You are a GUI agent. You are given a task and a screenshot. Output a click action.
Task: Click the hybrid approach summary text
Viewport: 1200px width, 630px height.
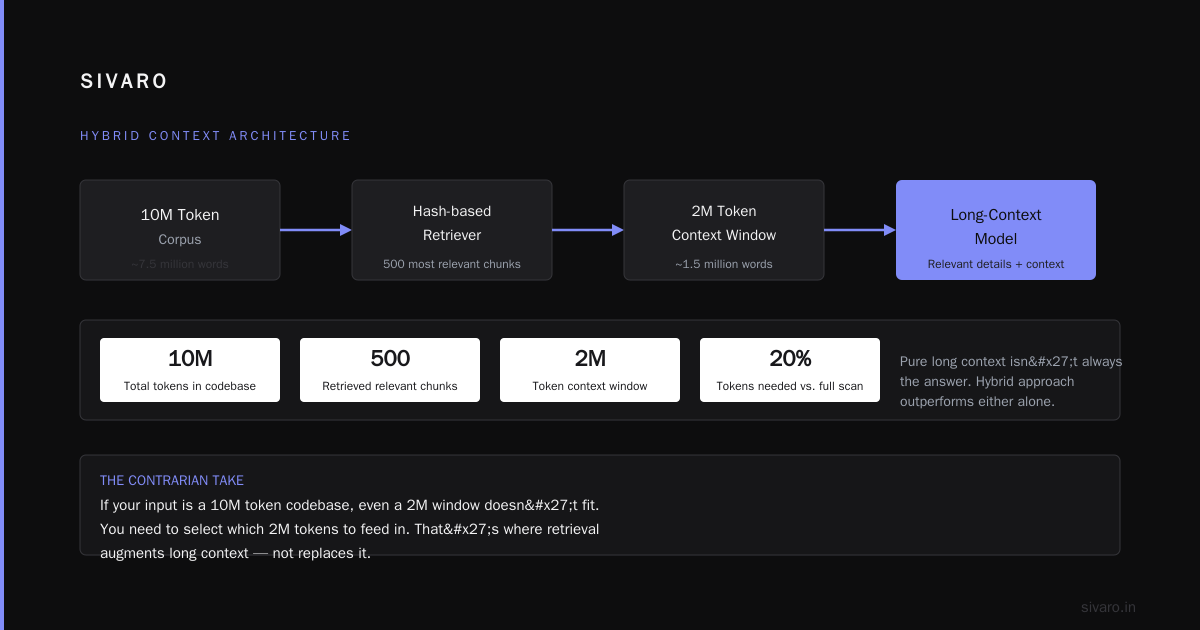coord(1011,382)
